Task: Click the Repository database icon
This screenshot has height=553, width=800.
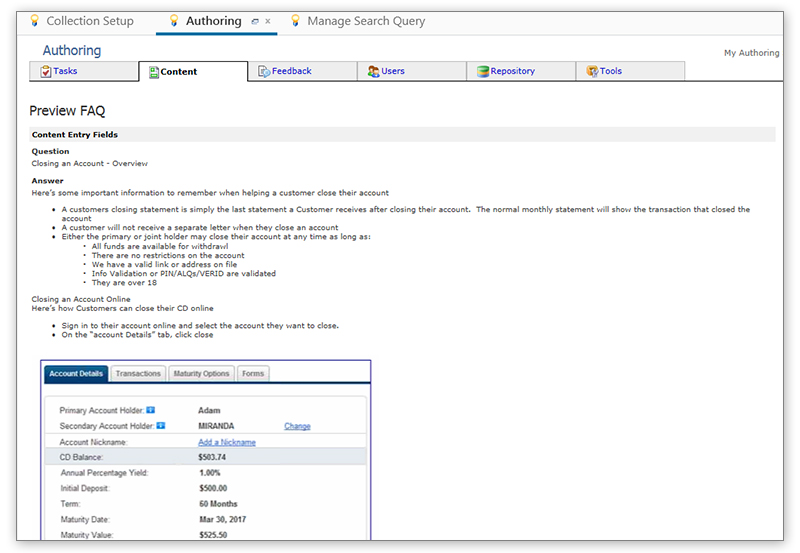Action: pos(483,72)
